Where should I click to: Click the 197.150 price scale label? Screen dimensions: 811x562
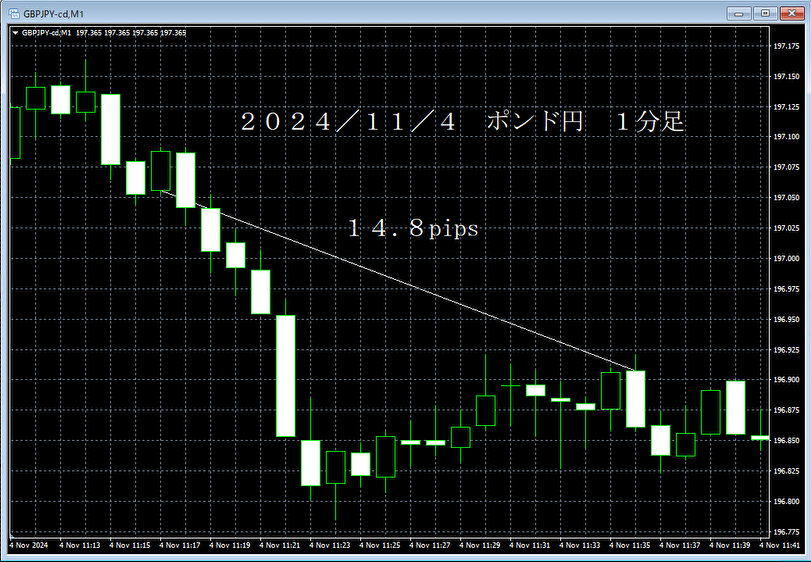pos(786,77)
